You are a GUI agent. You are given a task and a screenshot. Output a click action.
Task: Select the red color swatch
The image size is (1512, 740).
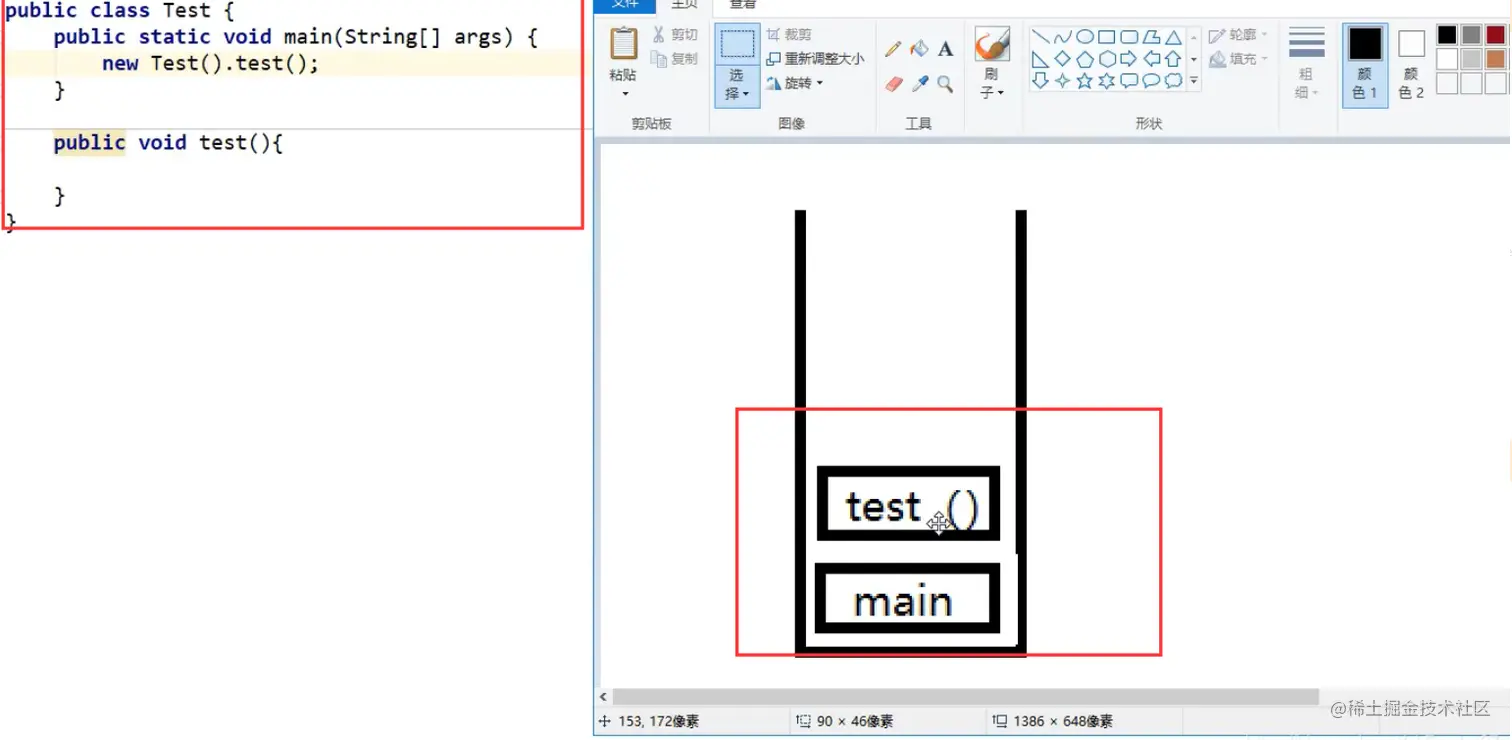pyautogui.click(x=1495, y=34)
